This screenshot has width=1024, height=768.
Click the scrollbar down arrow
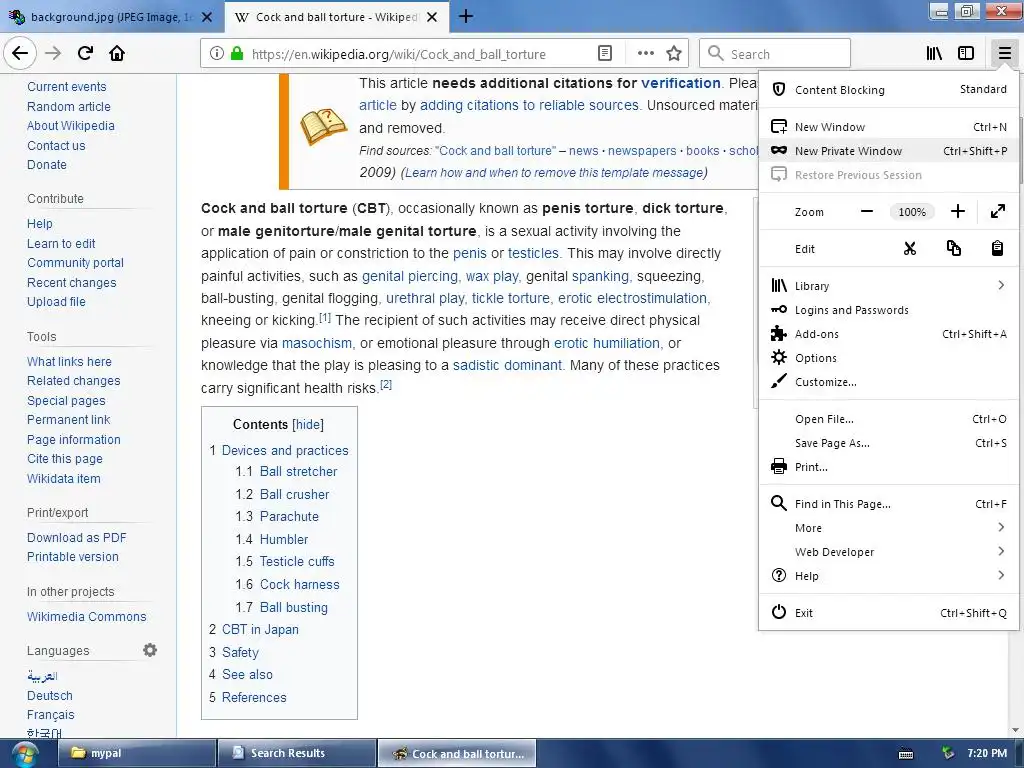coord(1015,731)
